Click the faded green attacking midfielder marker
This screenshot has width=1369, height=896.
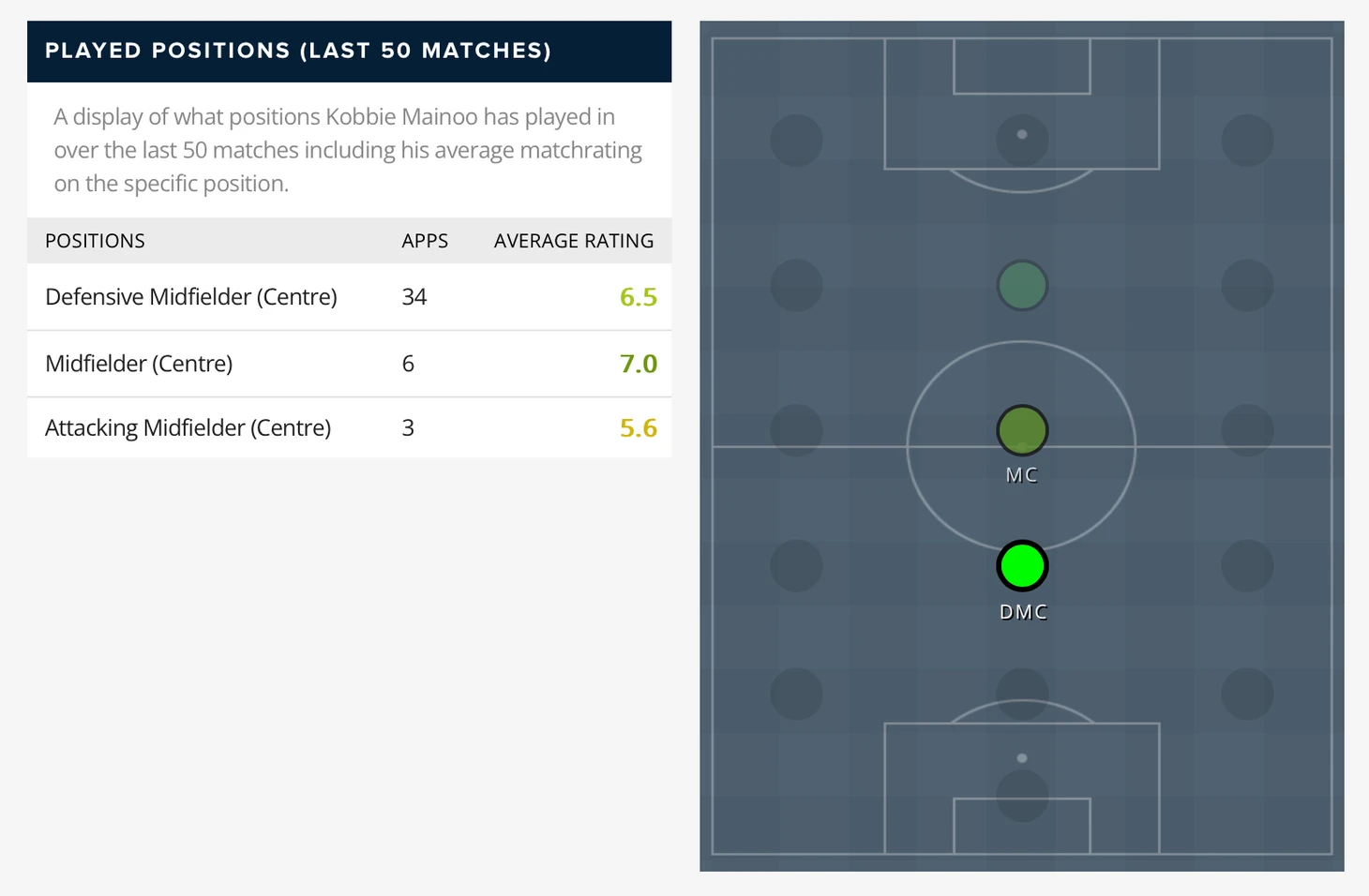(x=1022, y=286)
